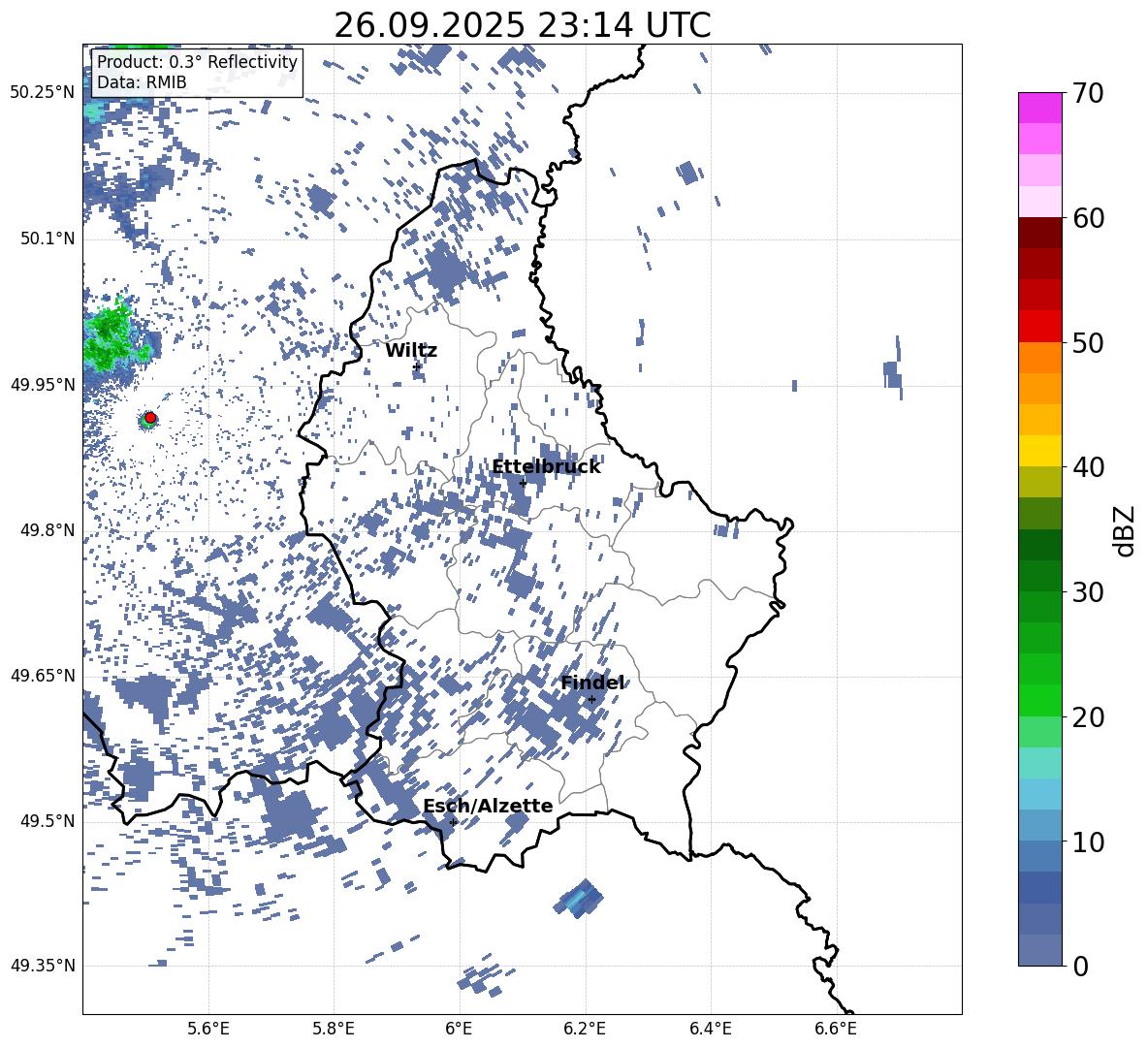1148x1048 pixels.
Task: Click the 5.8°E longitude tick label
Action: pyautogui.click(x=334, y=1029)
